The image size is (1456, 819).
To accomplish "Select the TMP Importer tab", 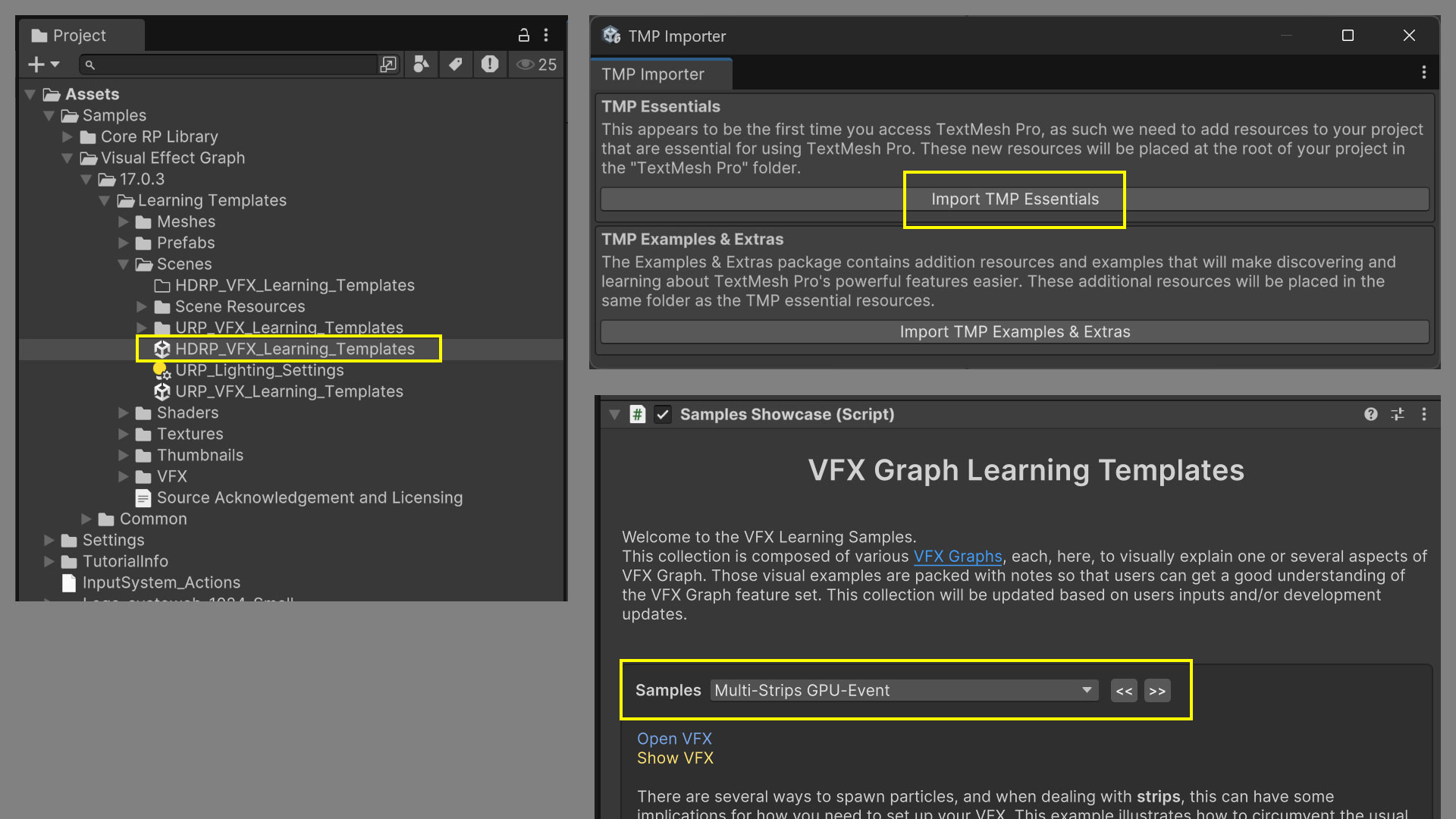I will click(x=653, y=74).
